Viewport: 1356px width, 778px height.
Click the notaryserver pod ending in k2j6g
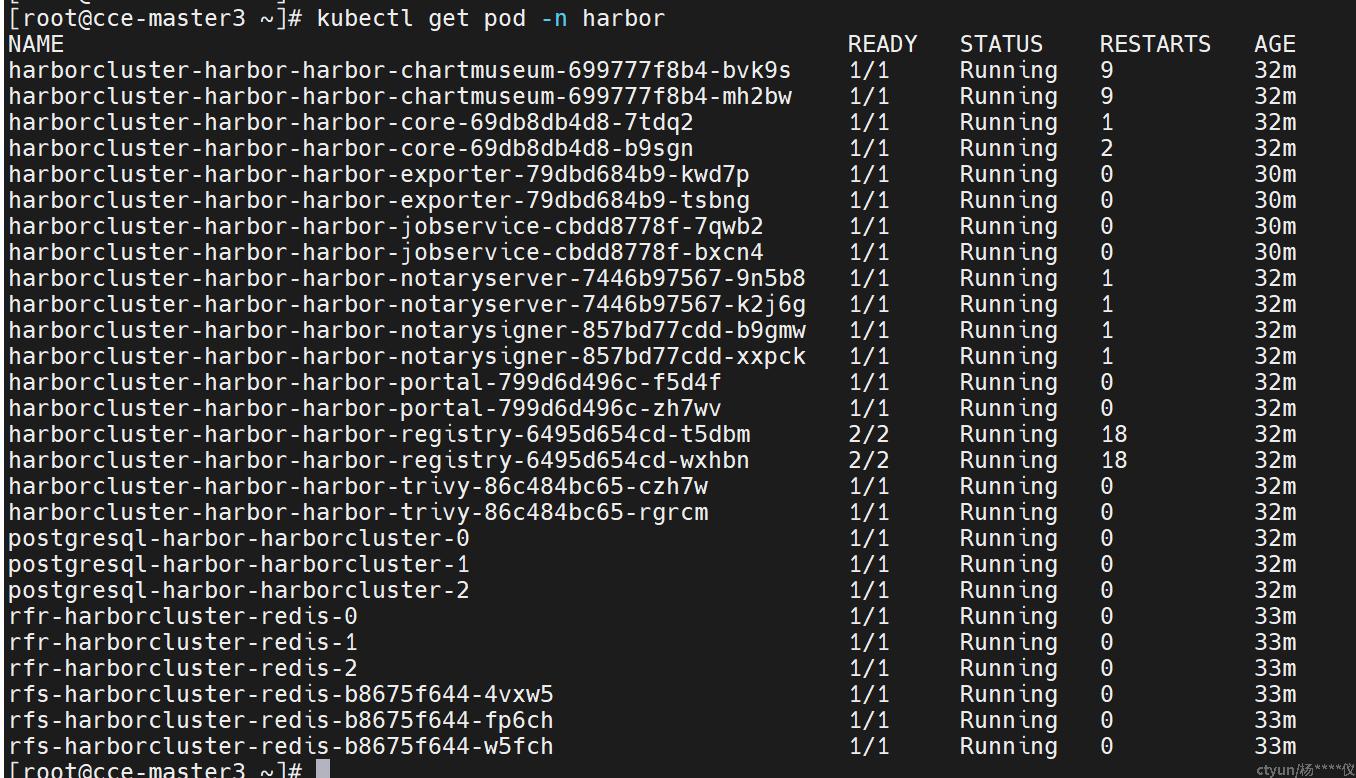pos(407,304)
